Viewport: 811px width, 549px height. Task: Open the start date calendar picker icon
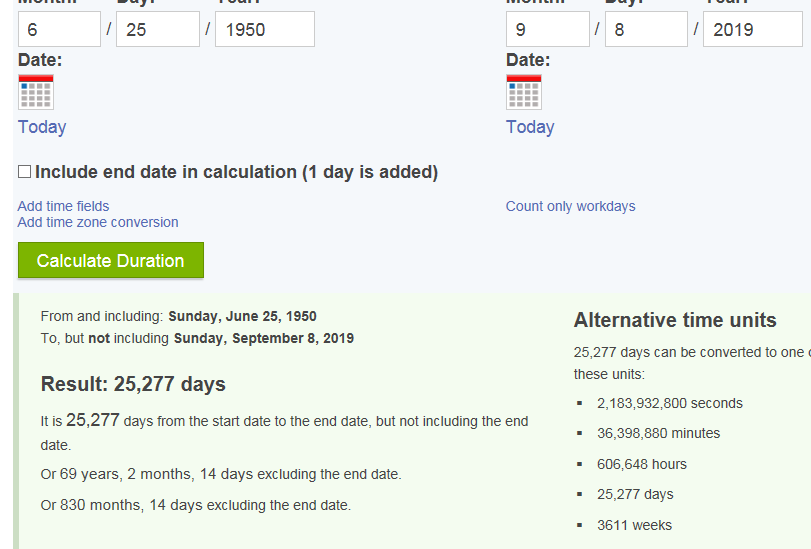[x=35, y=92]
